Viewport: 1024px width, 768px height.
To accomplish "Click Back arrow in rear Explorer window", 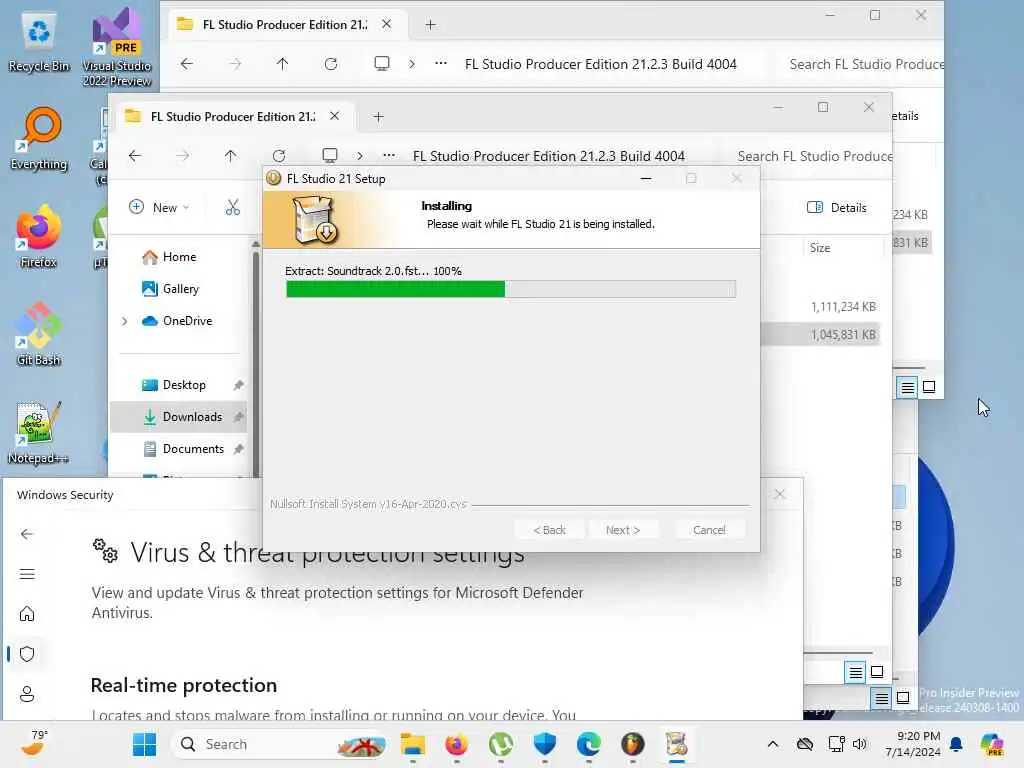I will [187, 64].
